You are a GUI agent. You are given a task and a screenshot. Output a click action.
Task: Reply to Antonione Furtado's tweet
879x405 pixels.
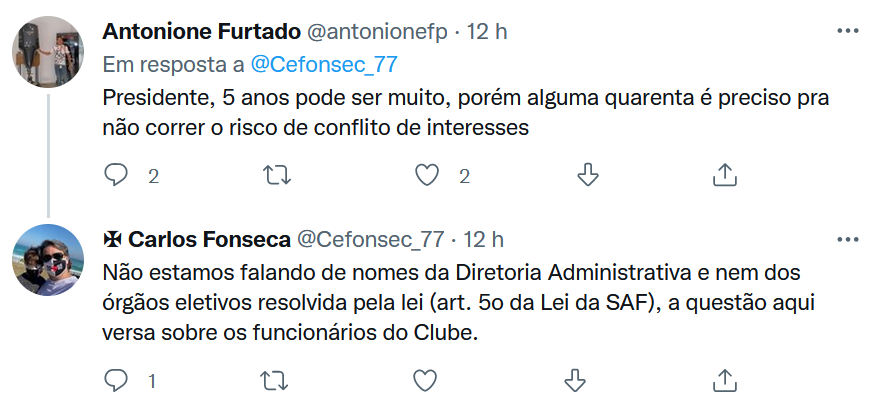point(118,175)
